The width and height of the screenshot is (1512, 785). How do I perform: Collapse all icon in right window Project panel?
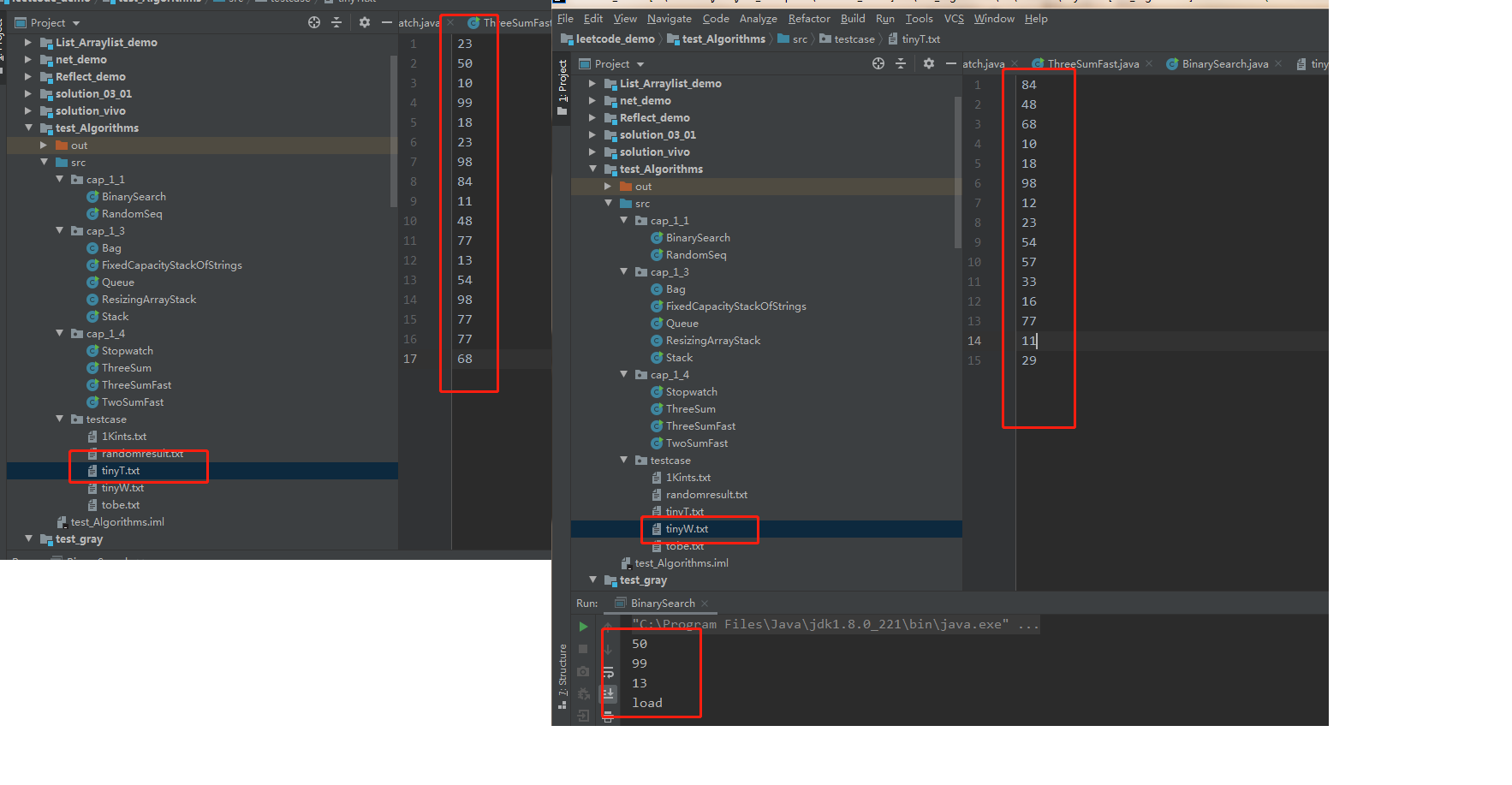coord(901,63)
